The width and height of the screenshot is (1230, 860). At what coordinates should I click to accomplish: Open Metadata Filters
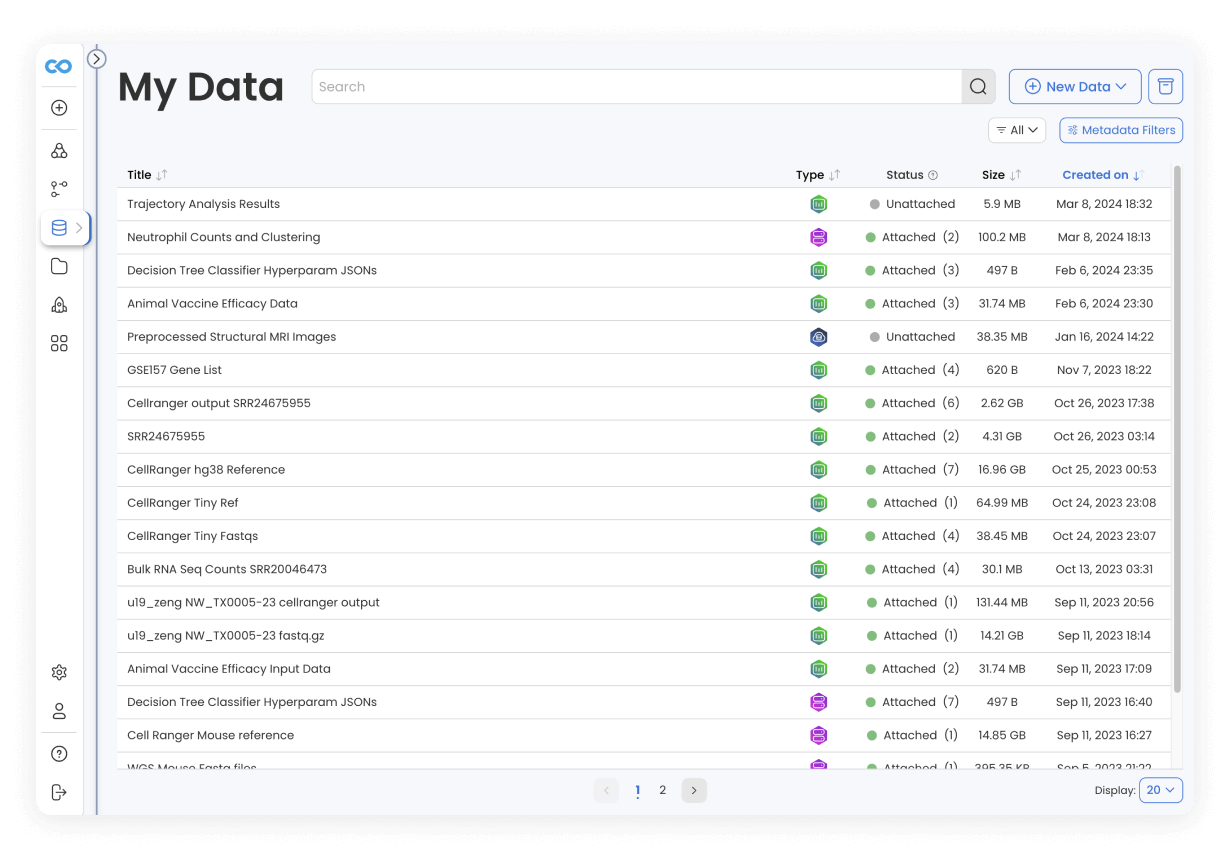(1121, 130)
